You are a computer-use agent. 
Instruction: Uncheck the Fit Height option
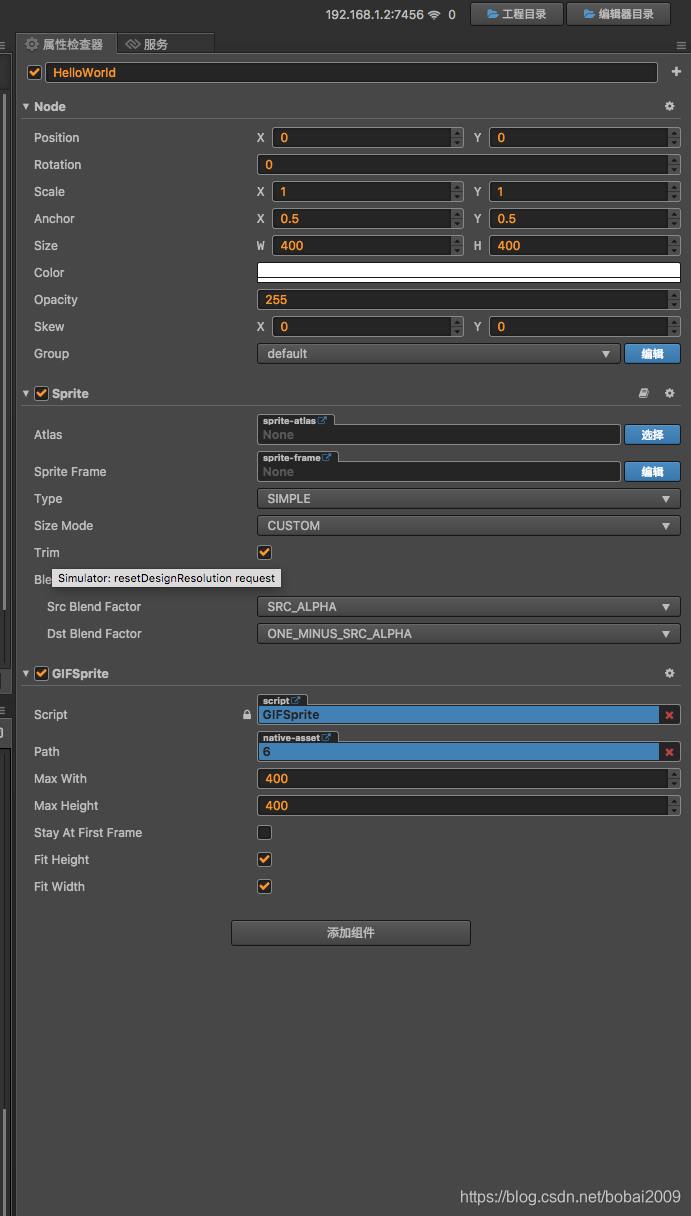coord(265,859)
